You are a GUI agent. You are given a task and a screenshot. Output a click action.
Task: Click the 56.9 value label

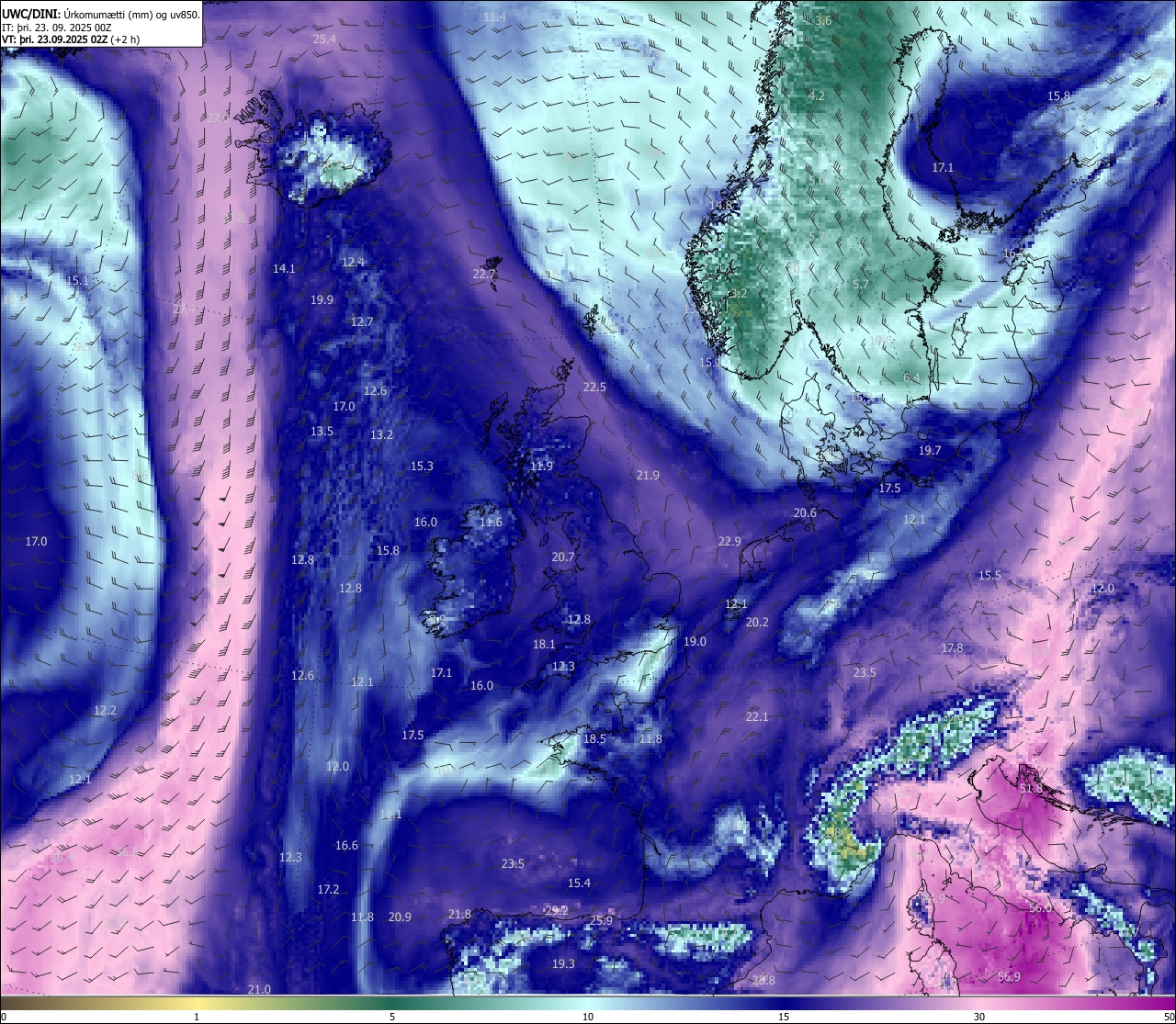click(x=1009, y=976)
